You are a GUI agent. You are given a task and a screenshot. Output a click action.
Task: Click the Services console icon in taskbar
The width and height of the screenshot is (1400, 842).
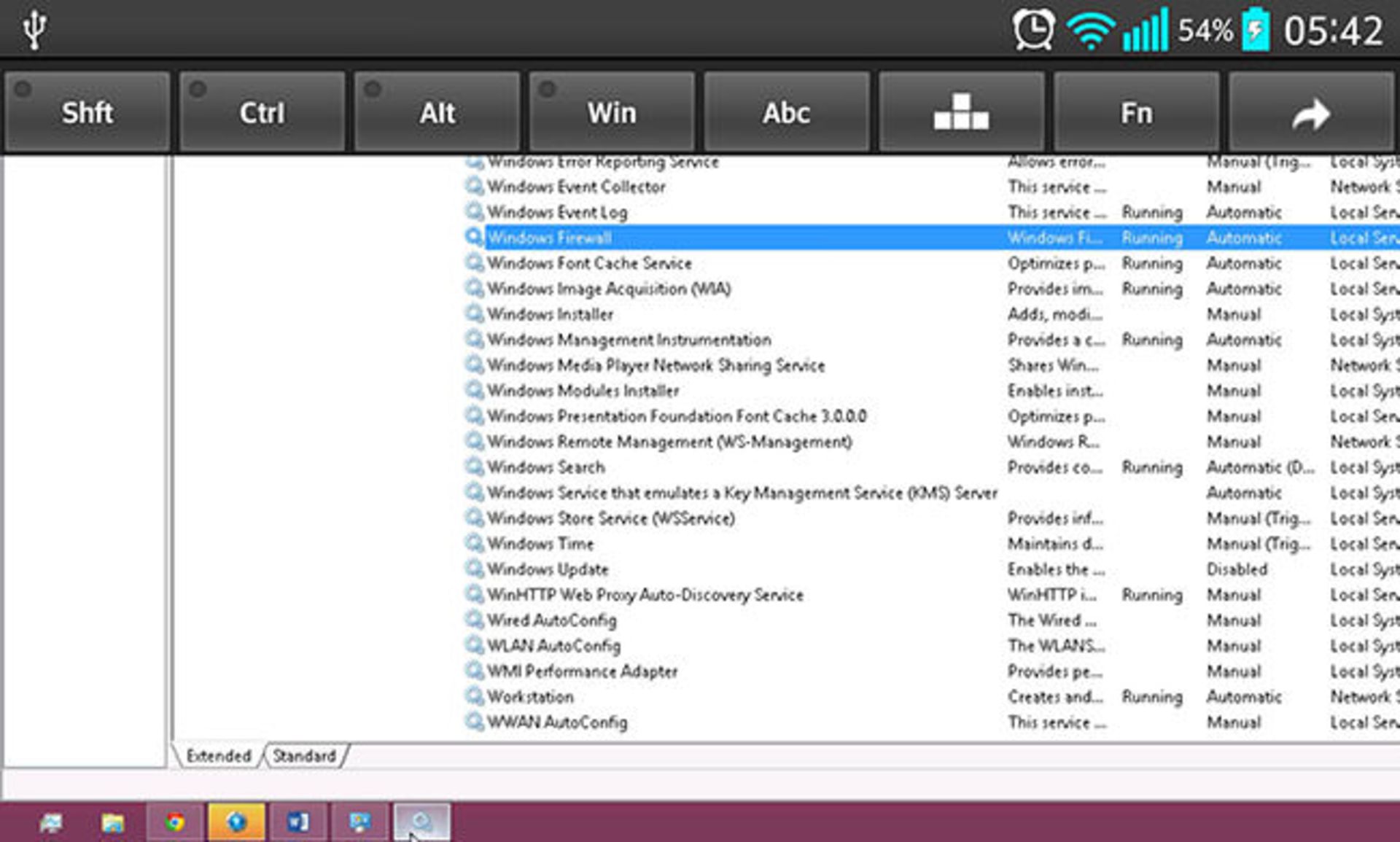(x=421, y=822)
